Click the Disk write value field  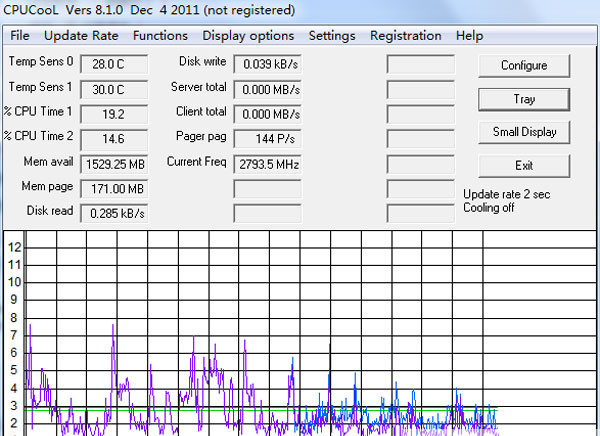tap(267, 64)
